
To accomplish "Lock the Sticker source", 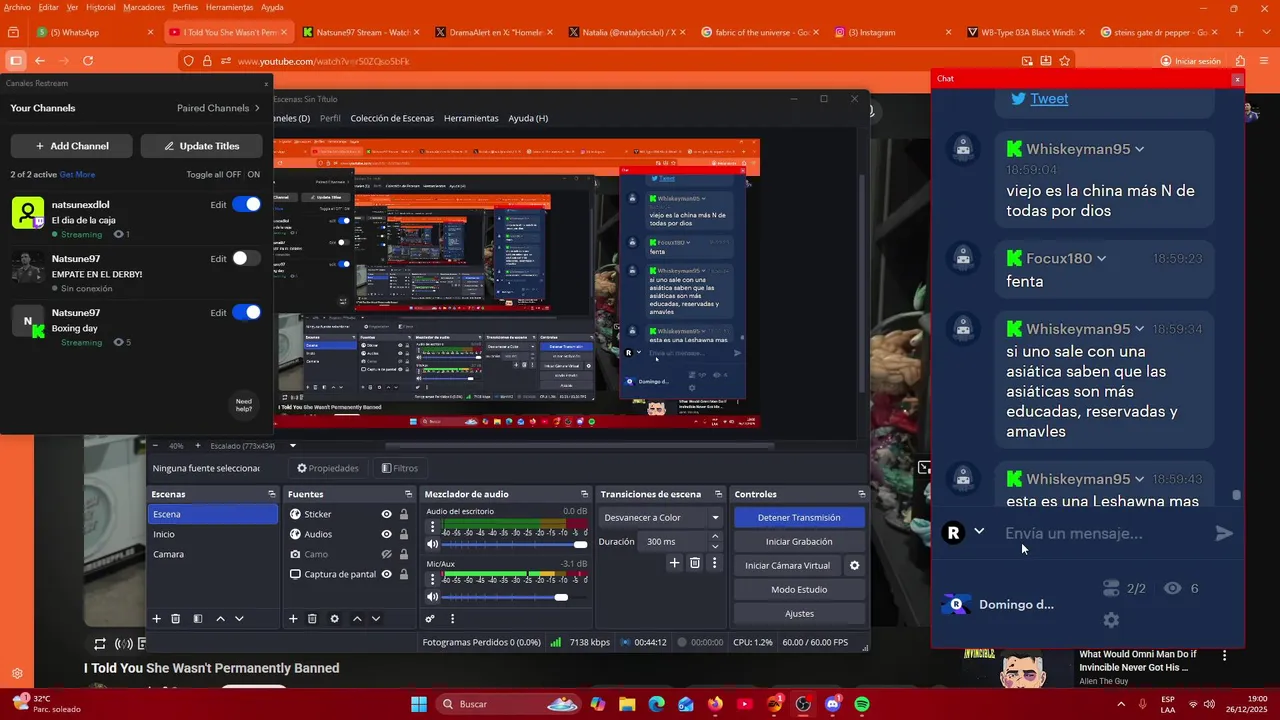I will pos(403,514).
